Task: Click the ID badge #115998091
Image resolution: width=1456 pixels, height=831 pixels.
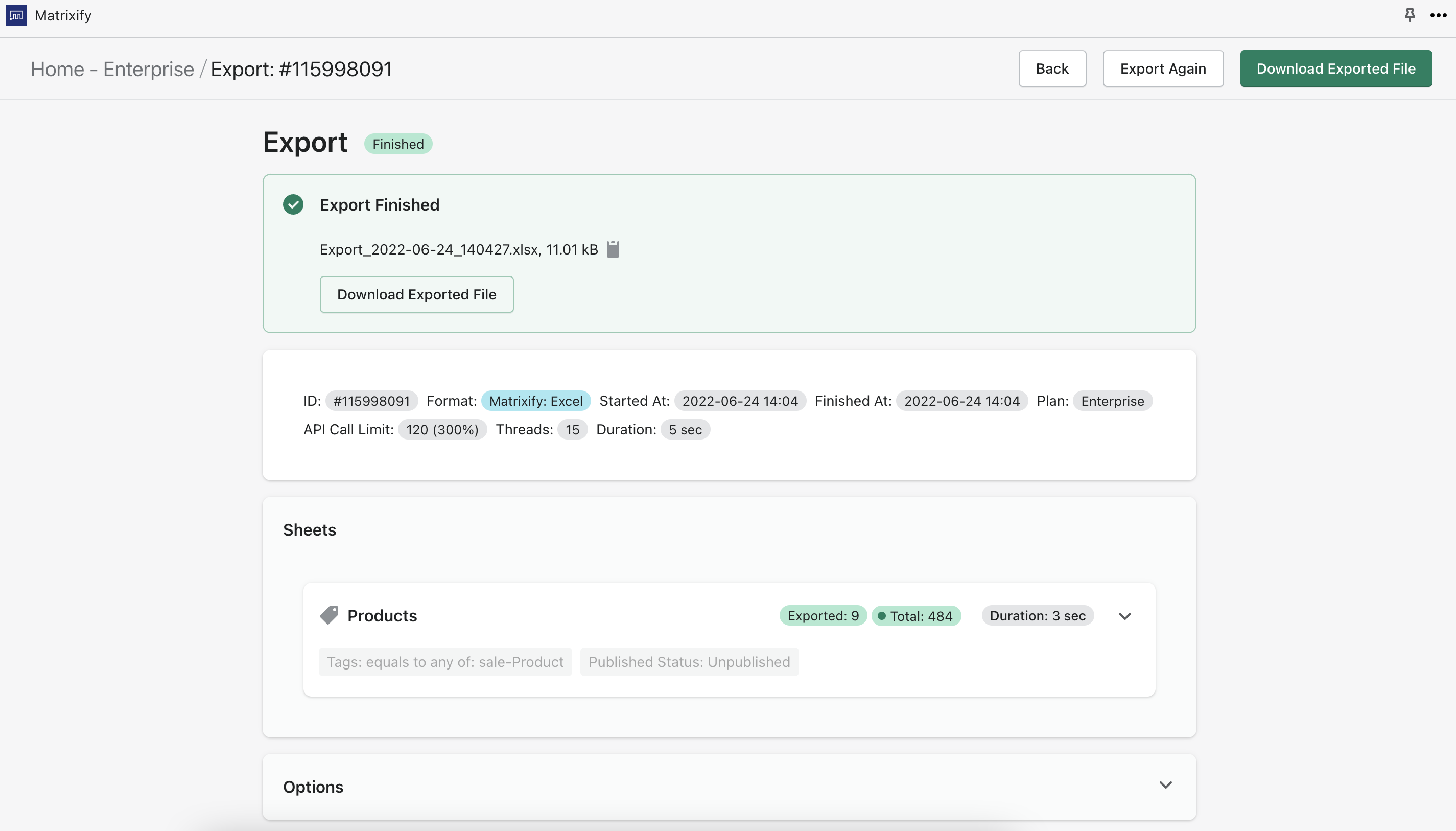Action: (x=371, y=401)
